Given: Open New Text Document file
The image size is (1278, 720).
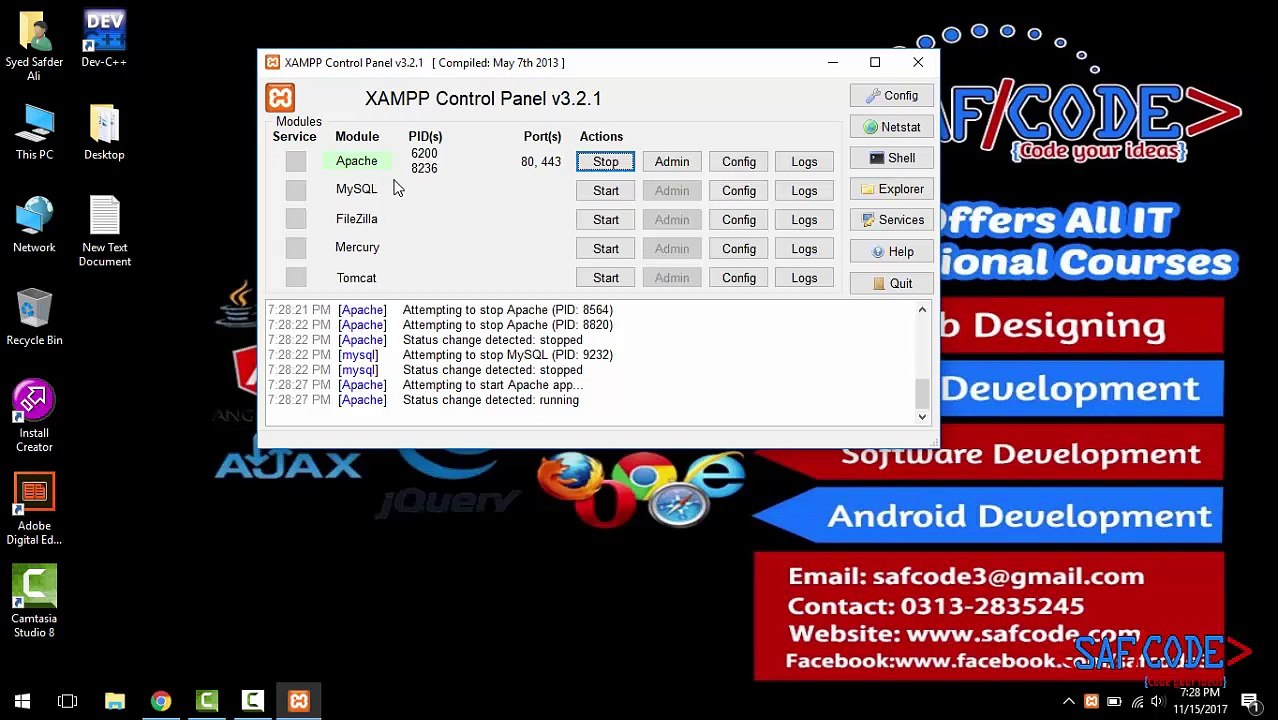Looking at the screenshot, I should [104, 232].
